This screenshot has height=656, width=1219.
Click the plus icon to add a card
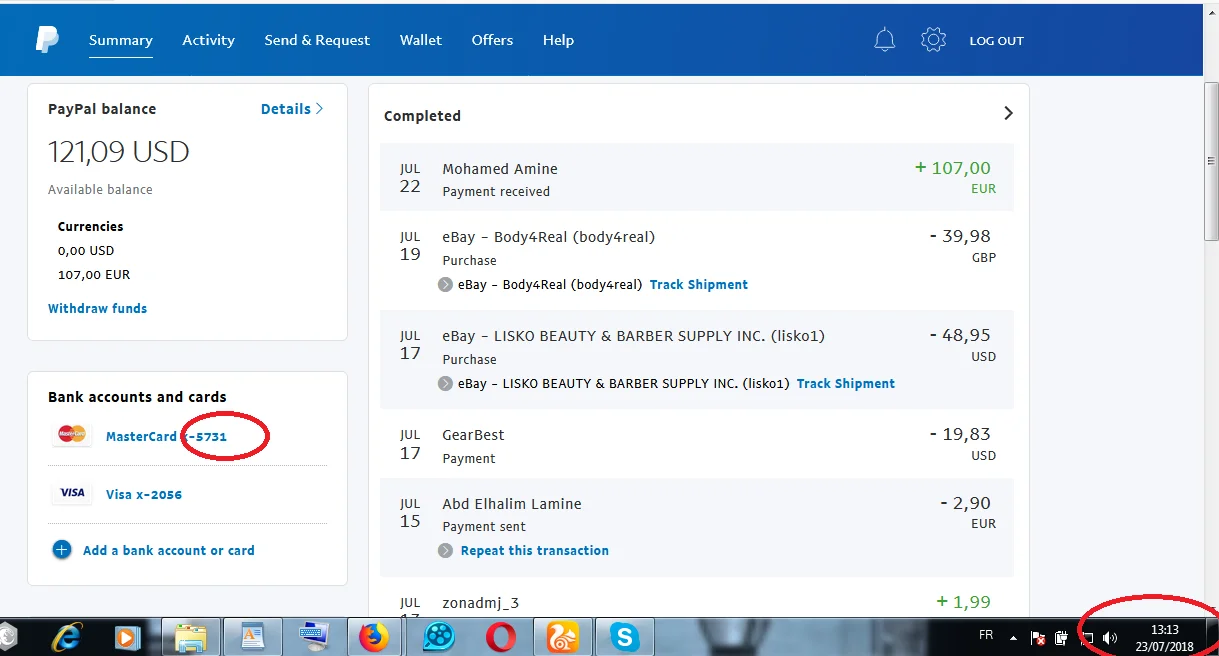[x=62, y=550]
